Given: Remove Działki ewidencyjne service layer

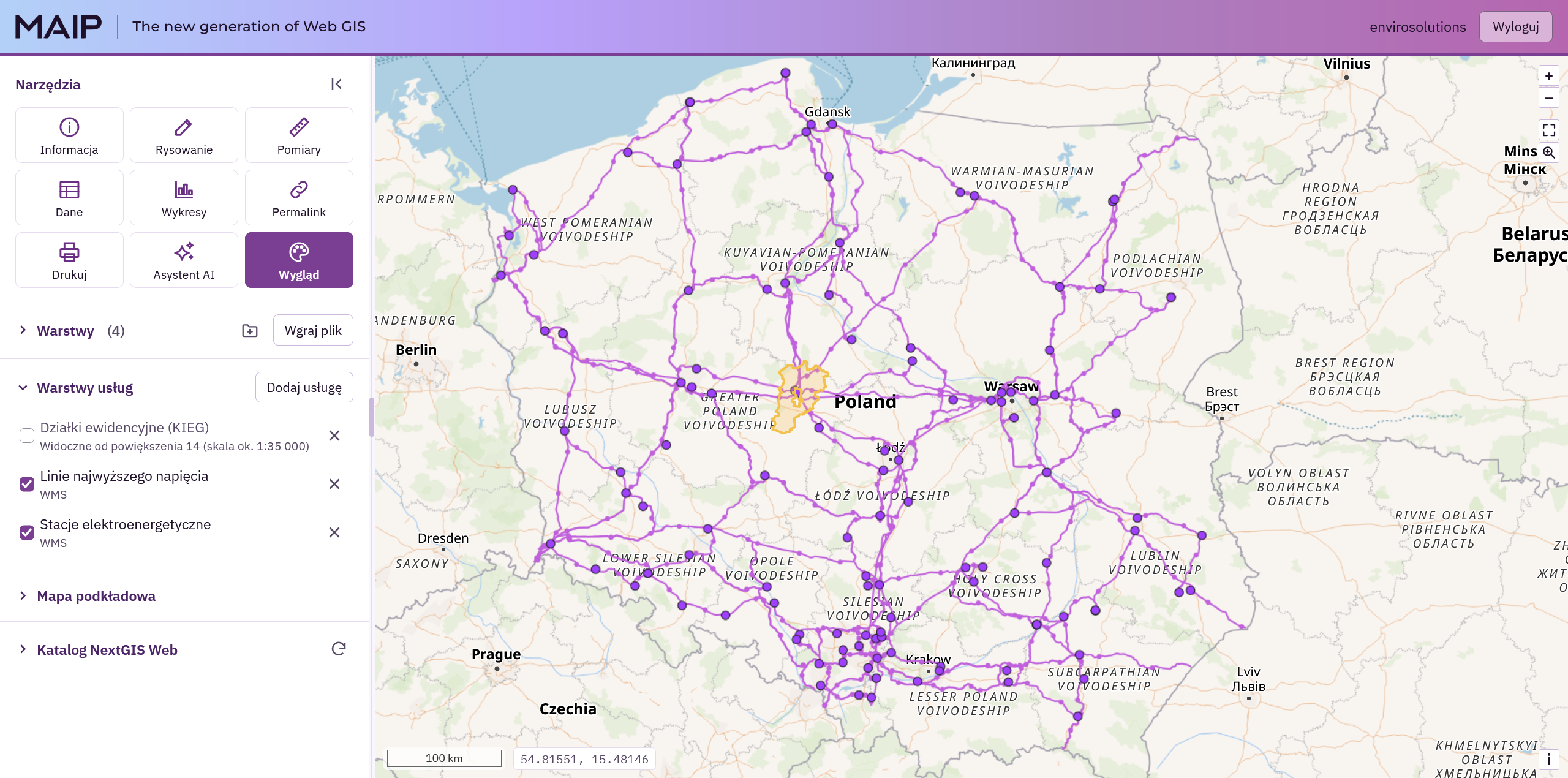Looking at the screenshot, I should point(334,436).
